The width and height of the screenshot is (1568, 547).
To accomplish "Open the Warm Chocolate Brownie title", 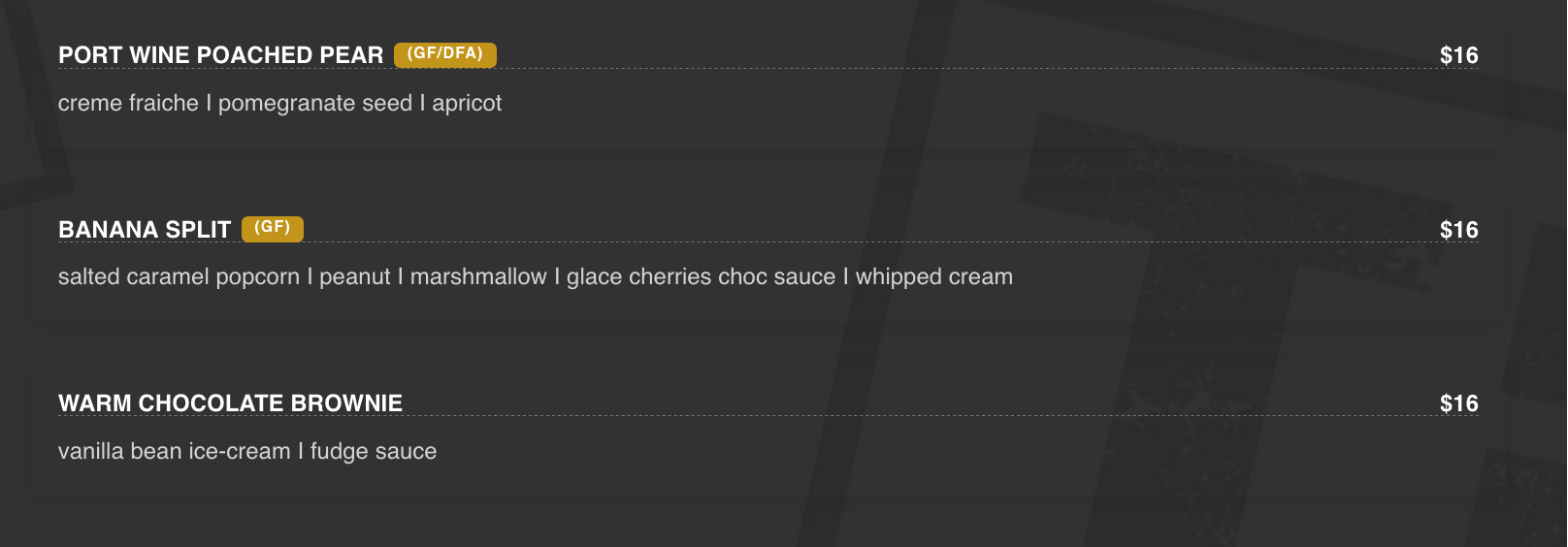I will (x=230, y=403).
